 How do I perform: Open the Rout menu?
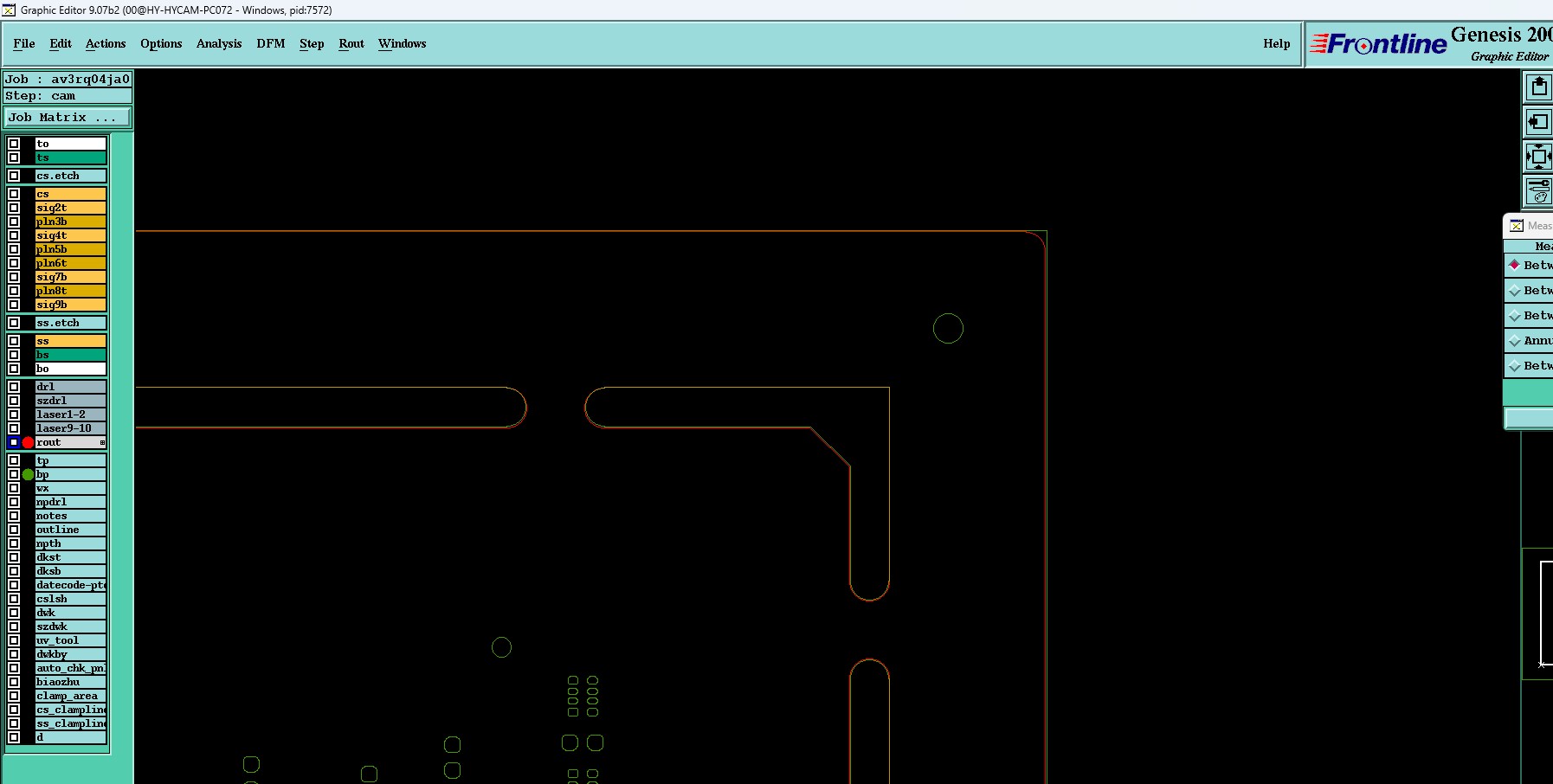click(x=351, y=44)
